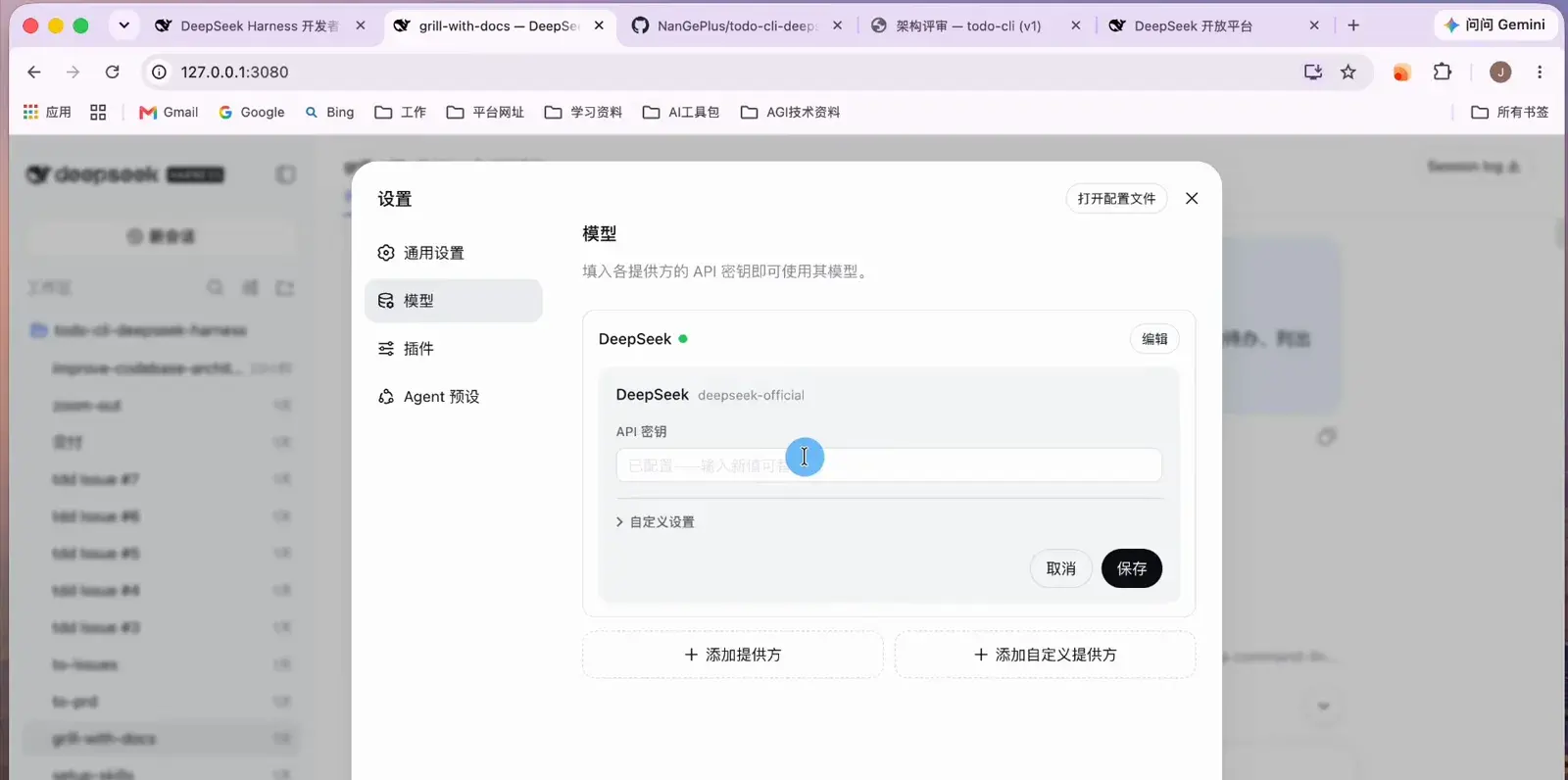Viewport: 1568px width, 780px height.
Task: Cancel editing with the 取消 button
Action: 1061,568
